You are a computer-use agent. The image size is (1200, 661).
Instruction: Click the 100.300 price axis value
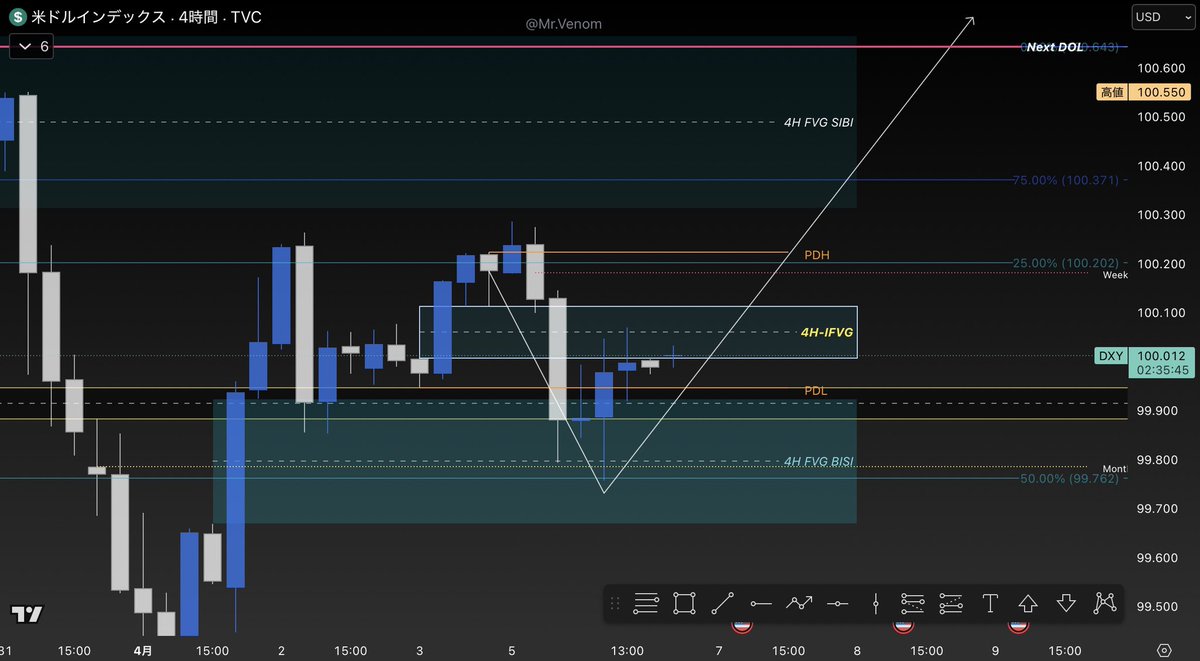[x=1162, y=215]
